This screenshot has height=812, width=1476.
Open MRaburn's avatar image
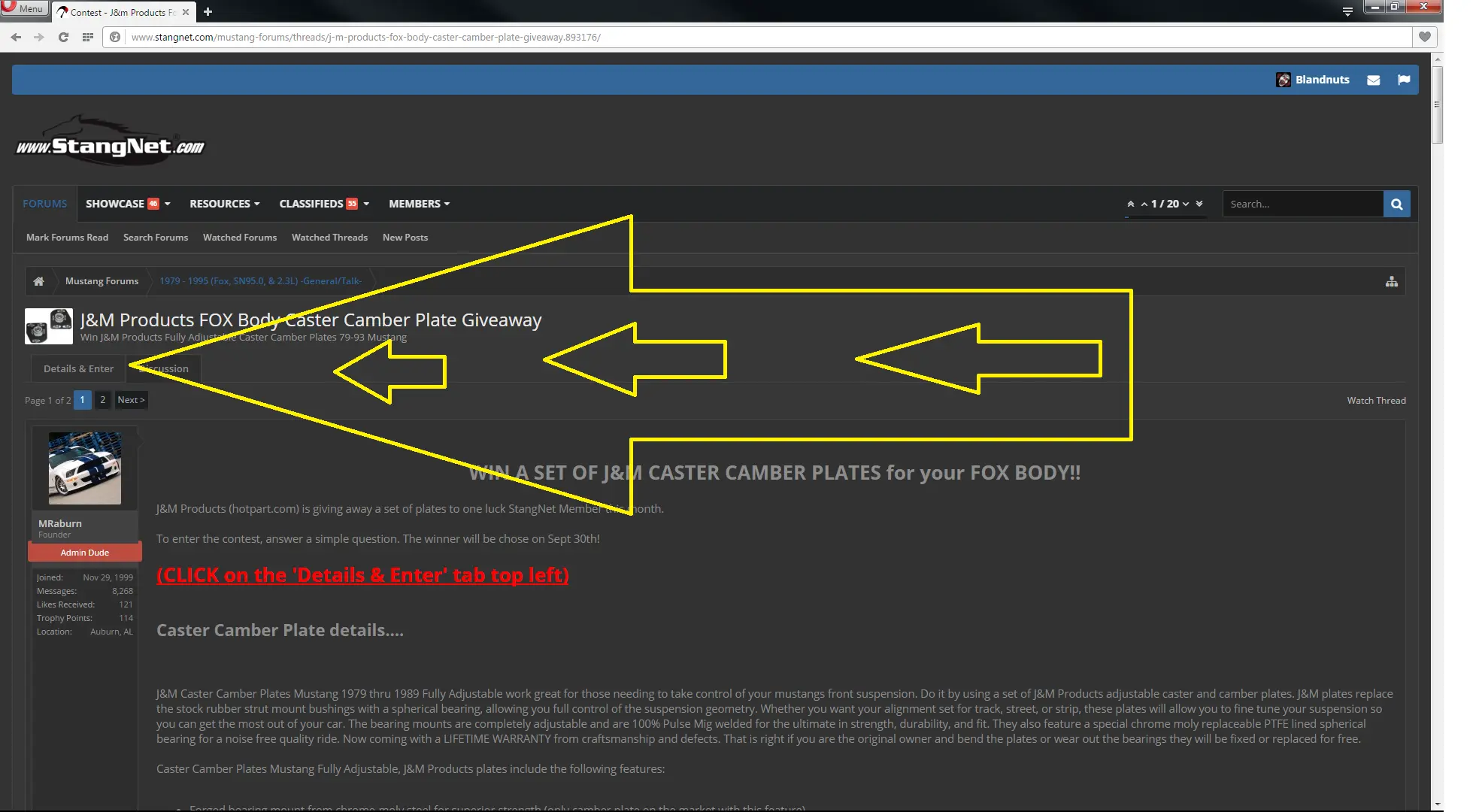coord(85,468)
